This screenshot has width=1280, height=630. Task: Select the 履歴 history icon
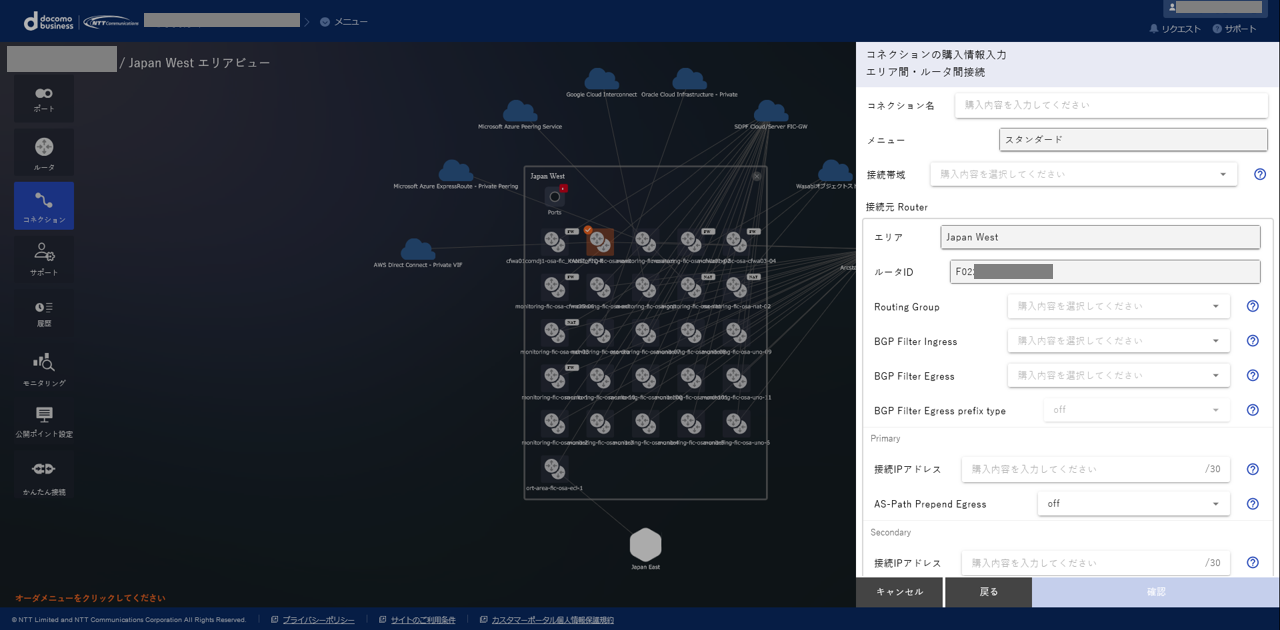[43, 312]
